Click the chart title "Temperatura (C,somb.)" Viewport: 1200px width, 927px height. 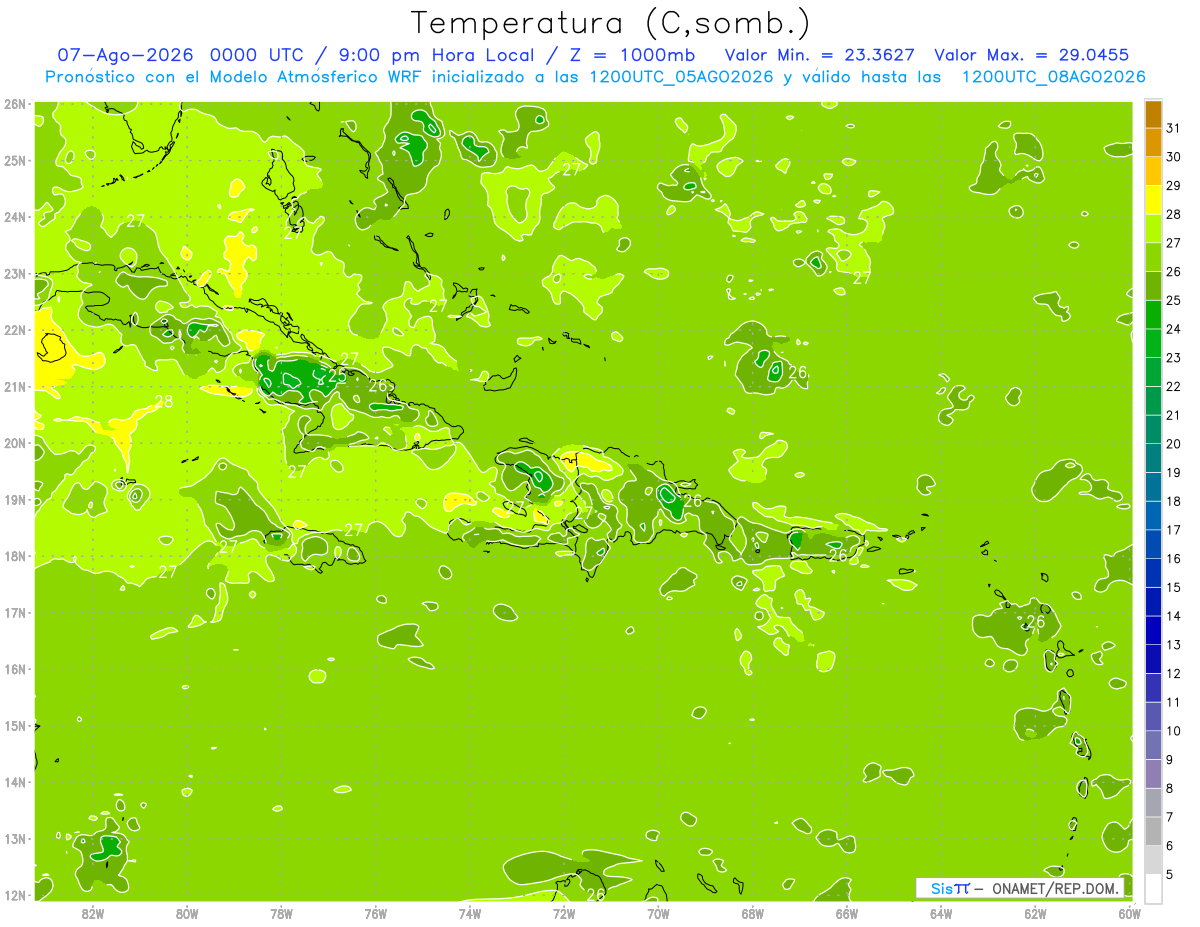coord(611,23)
